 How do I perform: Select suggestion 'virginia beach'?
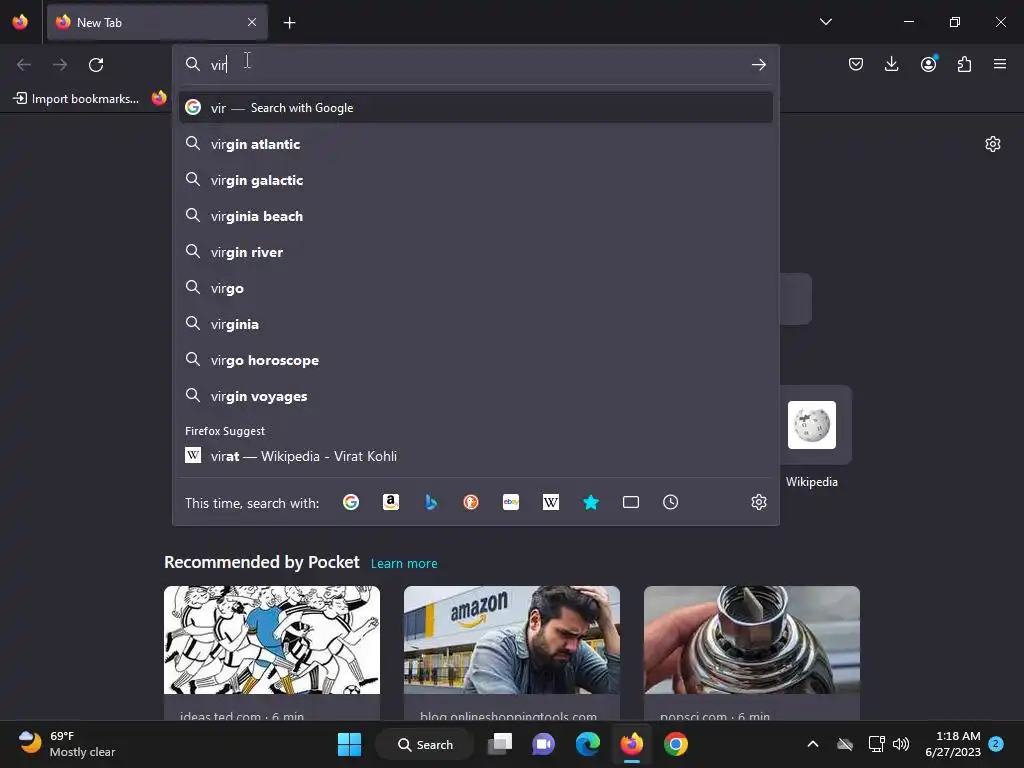(475, 216)
